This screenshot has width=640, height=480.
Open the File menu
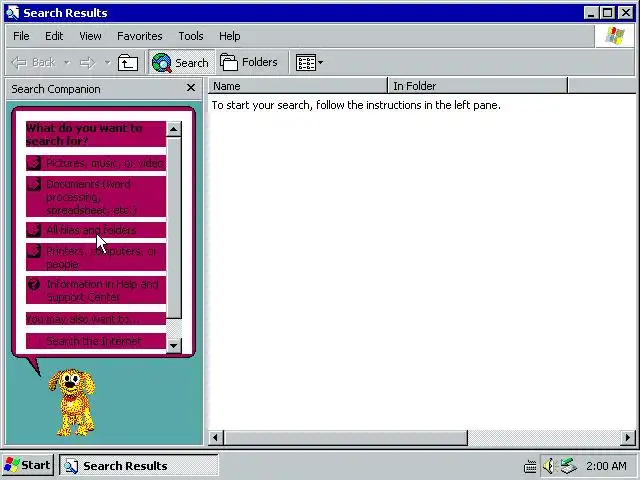click(x=21, y=36)
